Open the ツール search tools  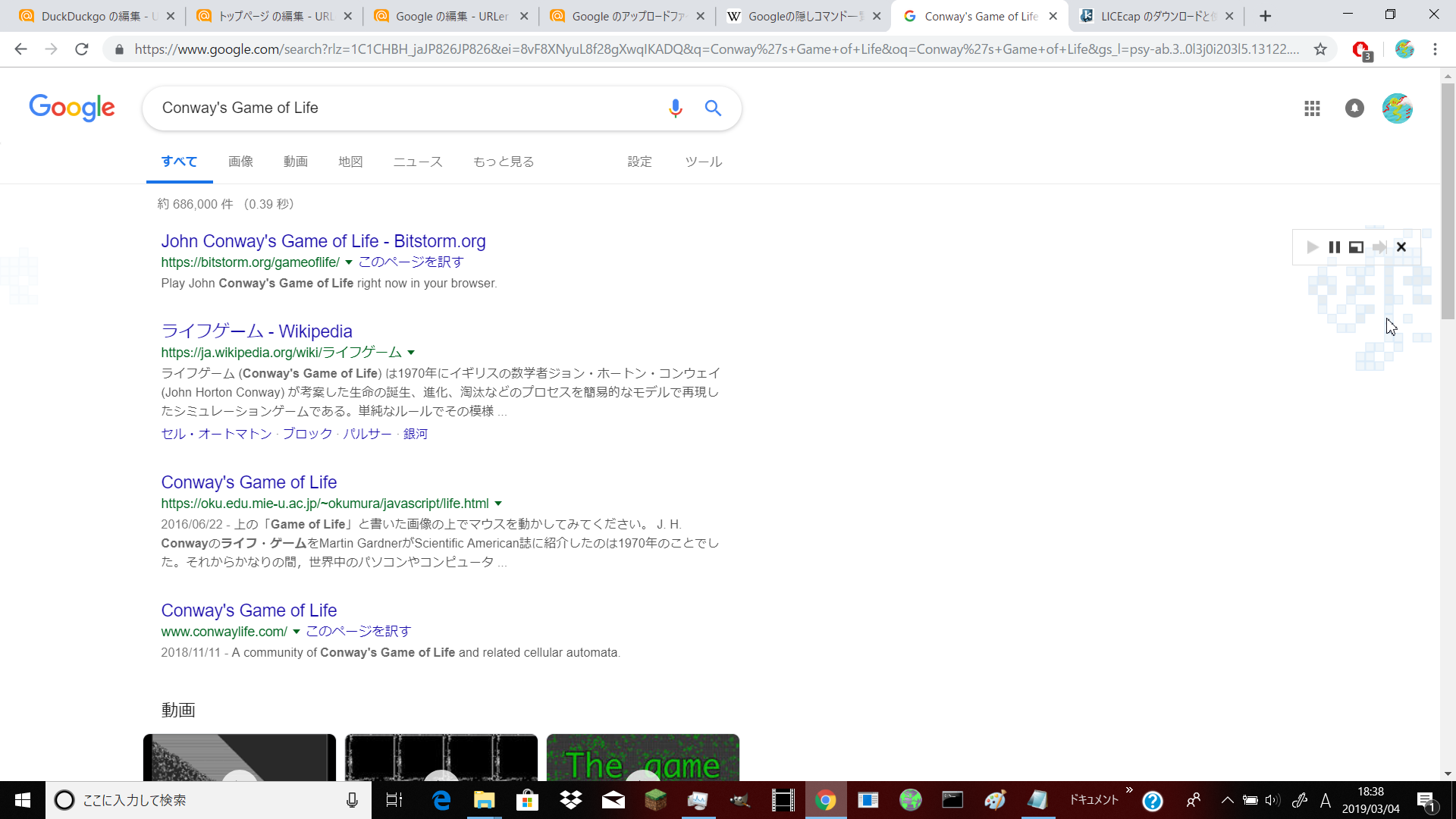[704, 162]
